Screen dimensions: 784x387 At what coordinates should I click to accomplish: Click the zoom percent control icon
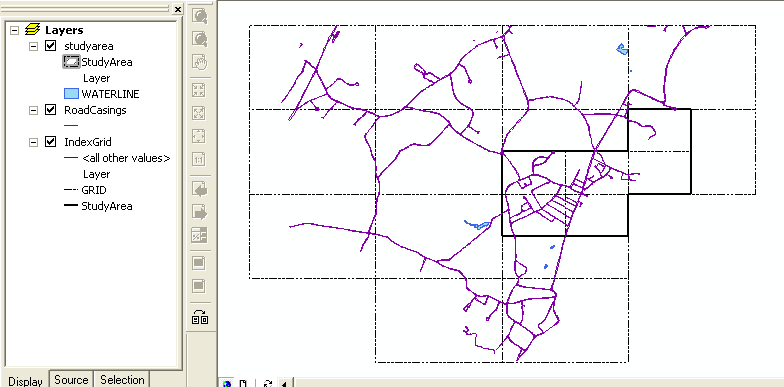[200, 236]
